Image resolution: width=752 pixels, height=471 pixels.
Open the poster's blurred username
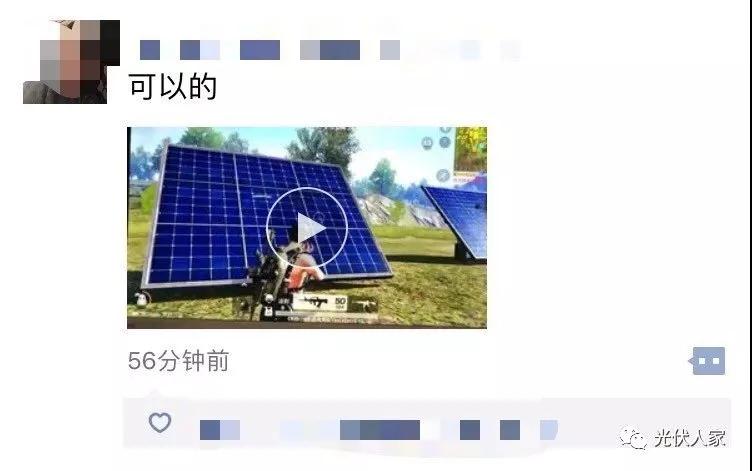tap(270, 50)
